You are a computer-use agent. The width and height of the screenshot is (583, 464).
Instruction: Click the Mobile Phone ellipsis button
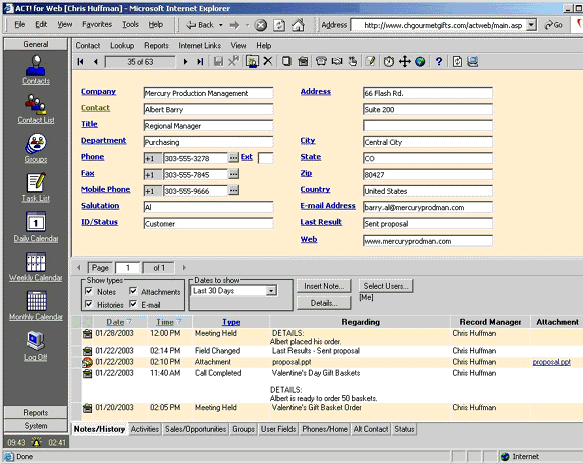coord(233,190)
